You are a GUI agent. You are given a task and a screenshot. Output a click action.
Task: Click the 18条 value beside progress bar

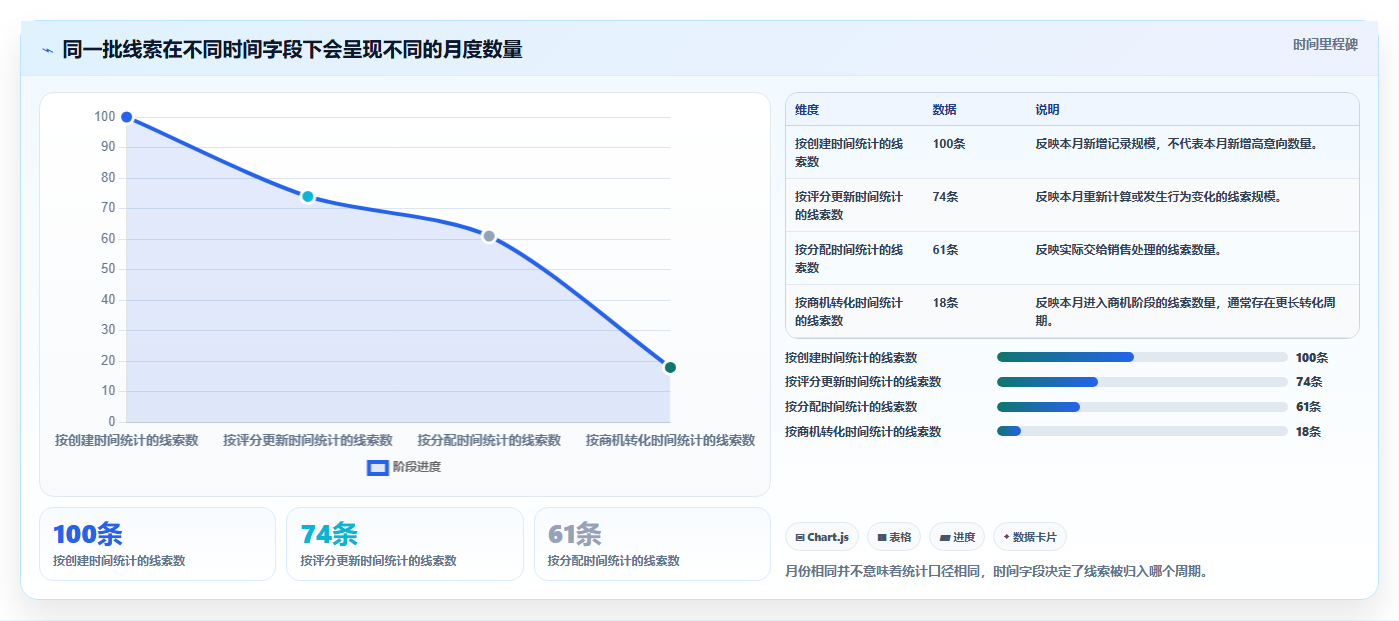tap(1308, 431)
